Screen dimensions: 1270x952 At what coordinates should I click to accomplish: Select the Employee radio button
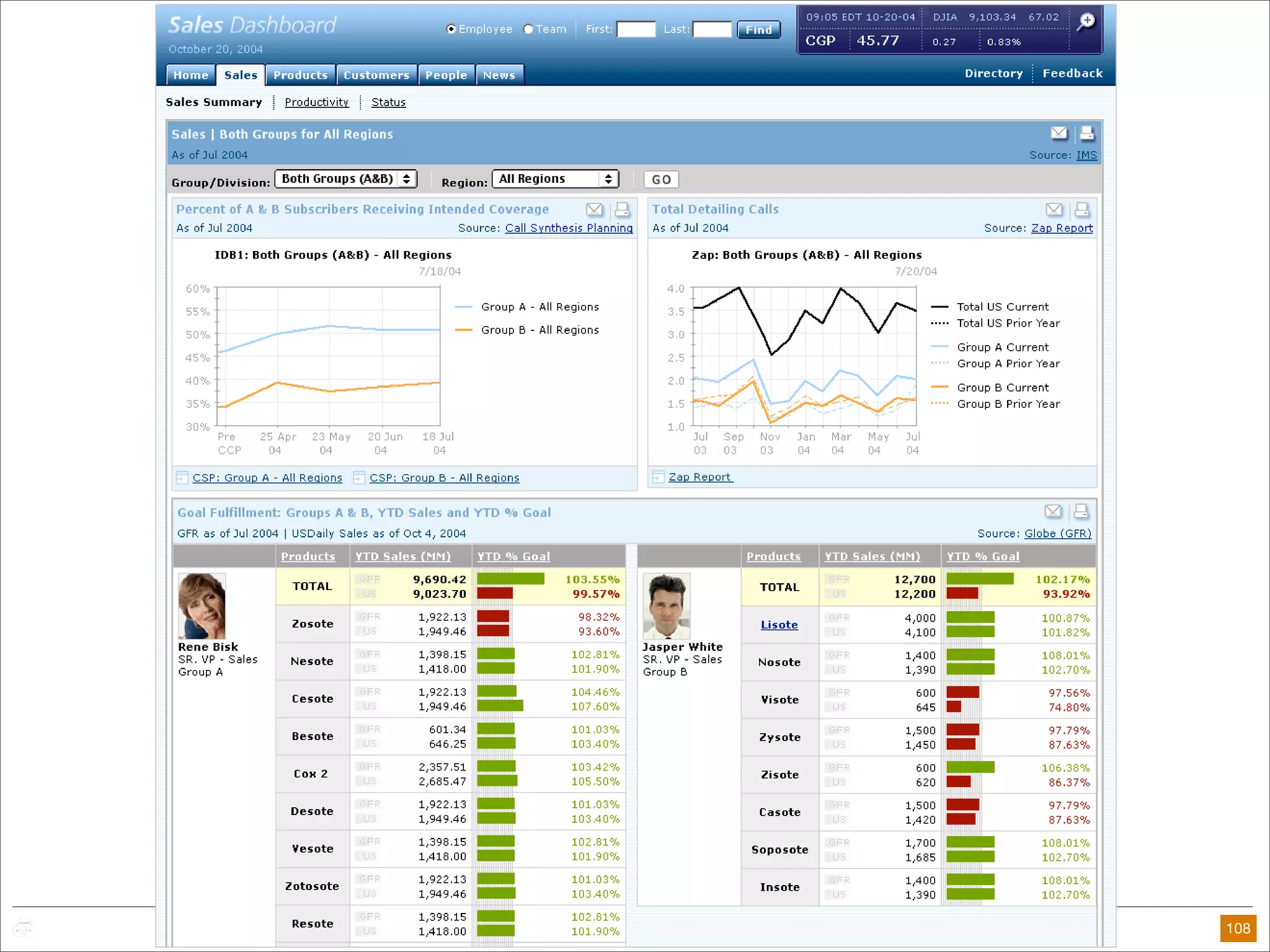coord(451,29)
